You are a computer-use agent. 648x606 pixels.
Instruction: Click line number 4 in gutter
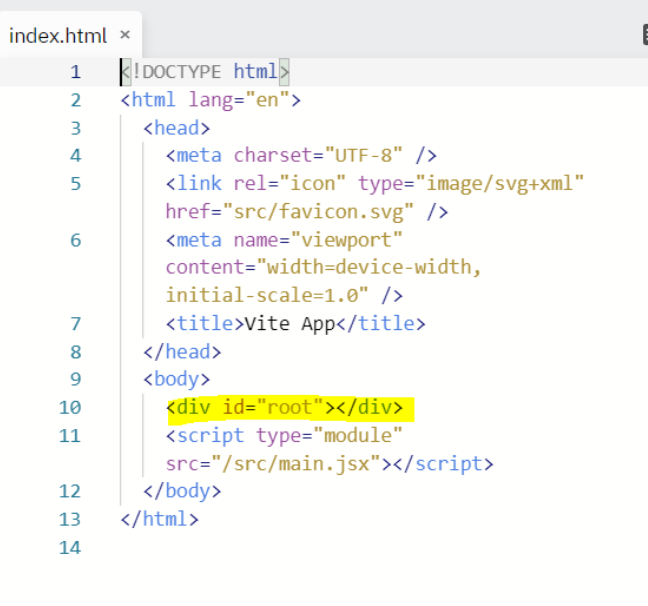click(75, 156)
